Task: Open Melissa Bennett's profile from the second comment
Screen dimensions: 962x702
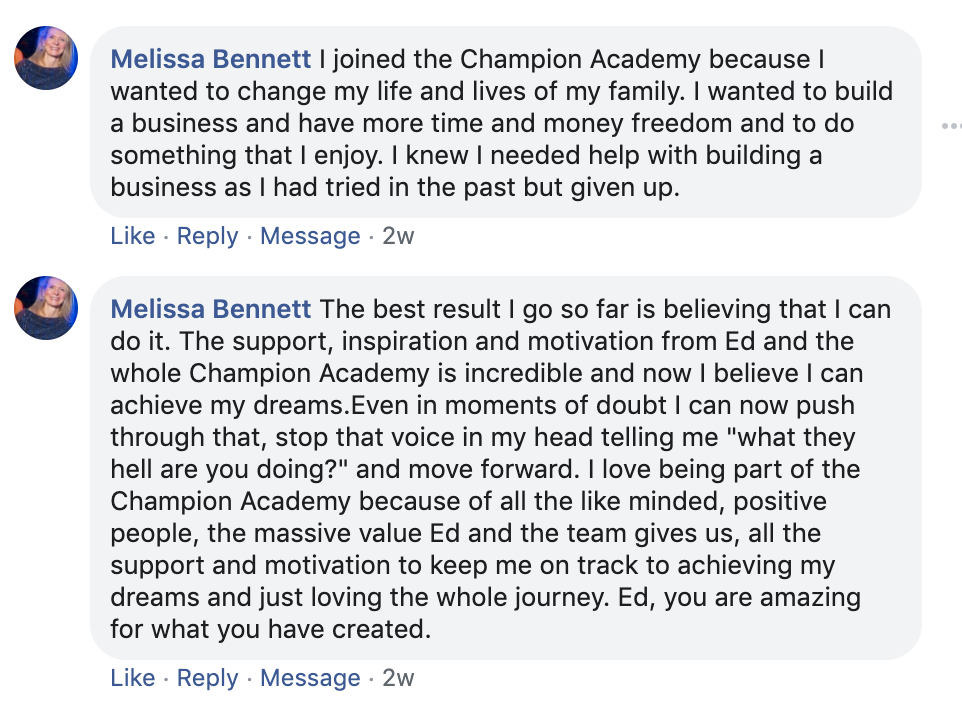Action: pyautogui.click(x=211, y=309)
